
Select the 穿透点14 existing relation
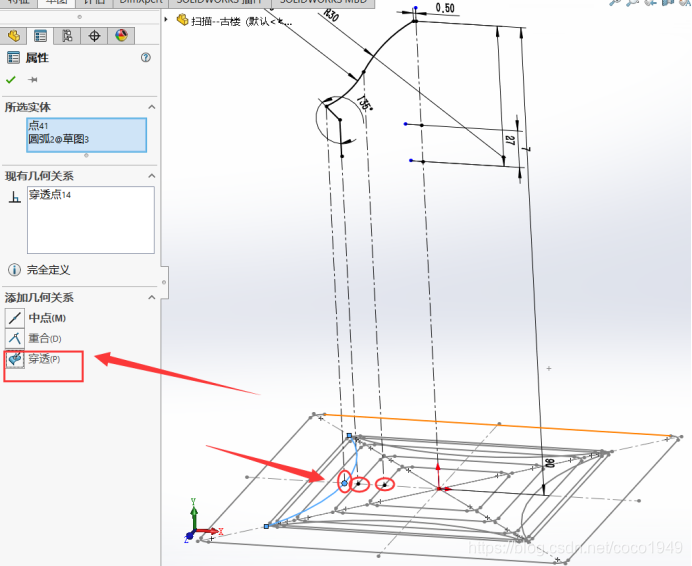(x=49, y=194)
